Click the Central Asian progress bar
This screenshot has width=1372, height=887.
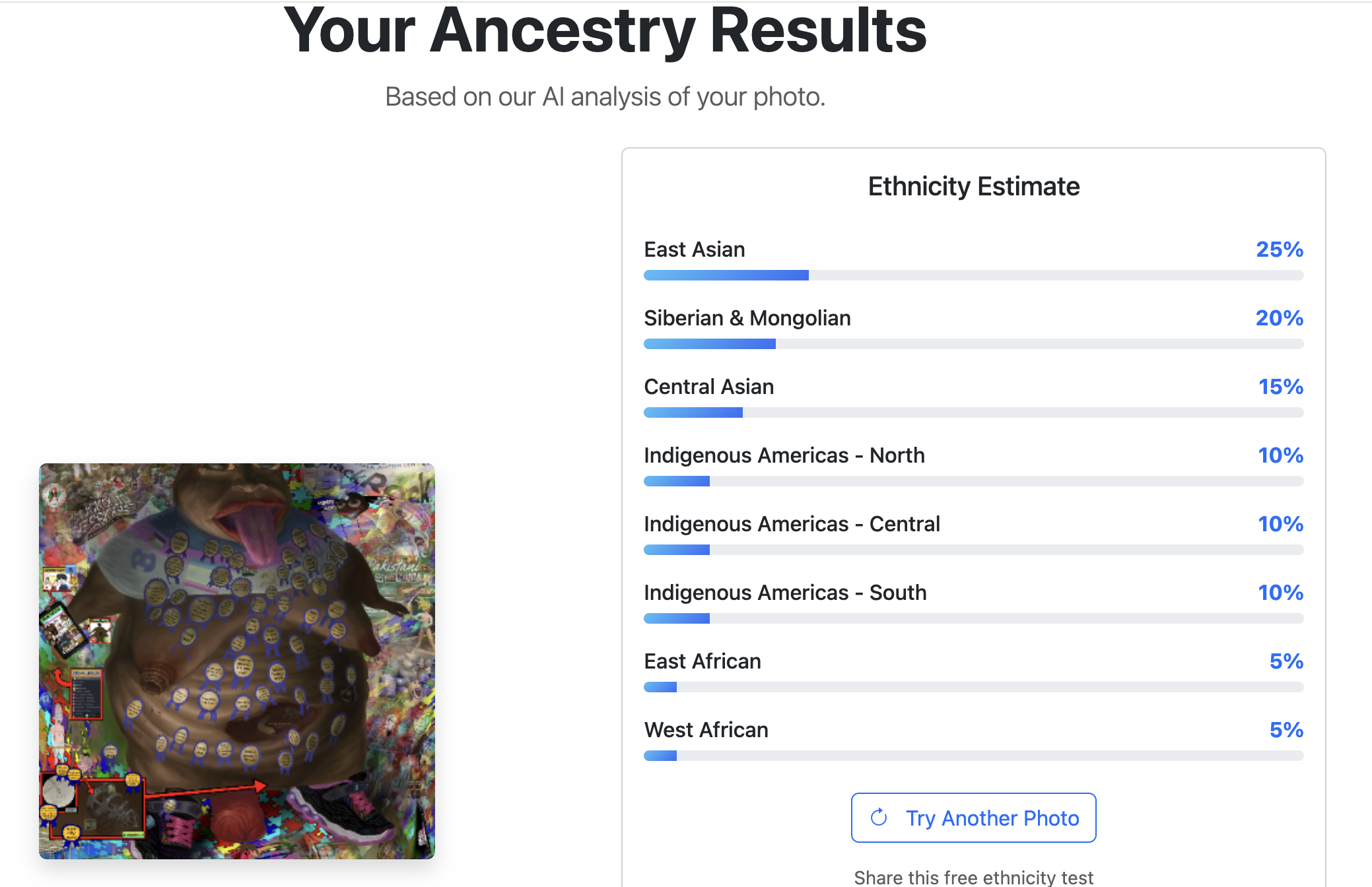click(973, 412)
